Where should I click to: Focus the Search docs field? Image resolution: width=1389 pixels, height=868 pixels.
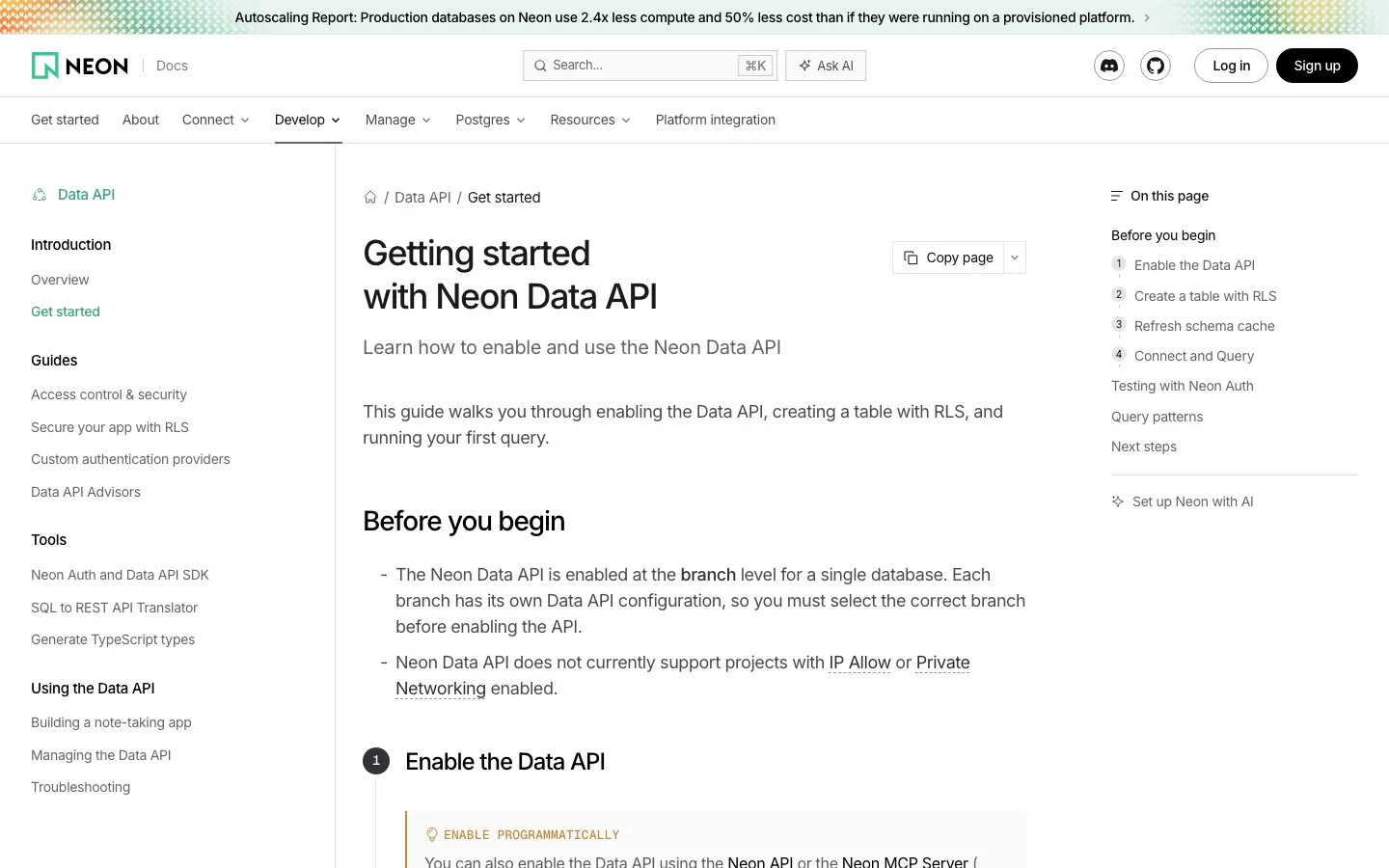pos(650,66)
